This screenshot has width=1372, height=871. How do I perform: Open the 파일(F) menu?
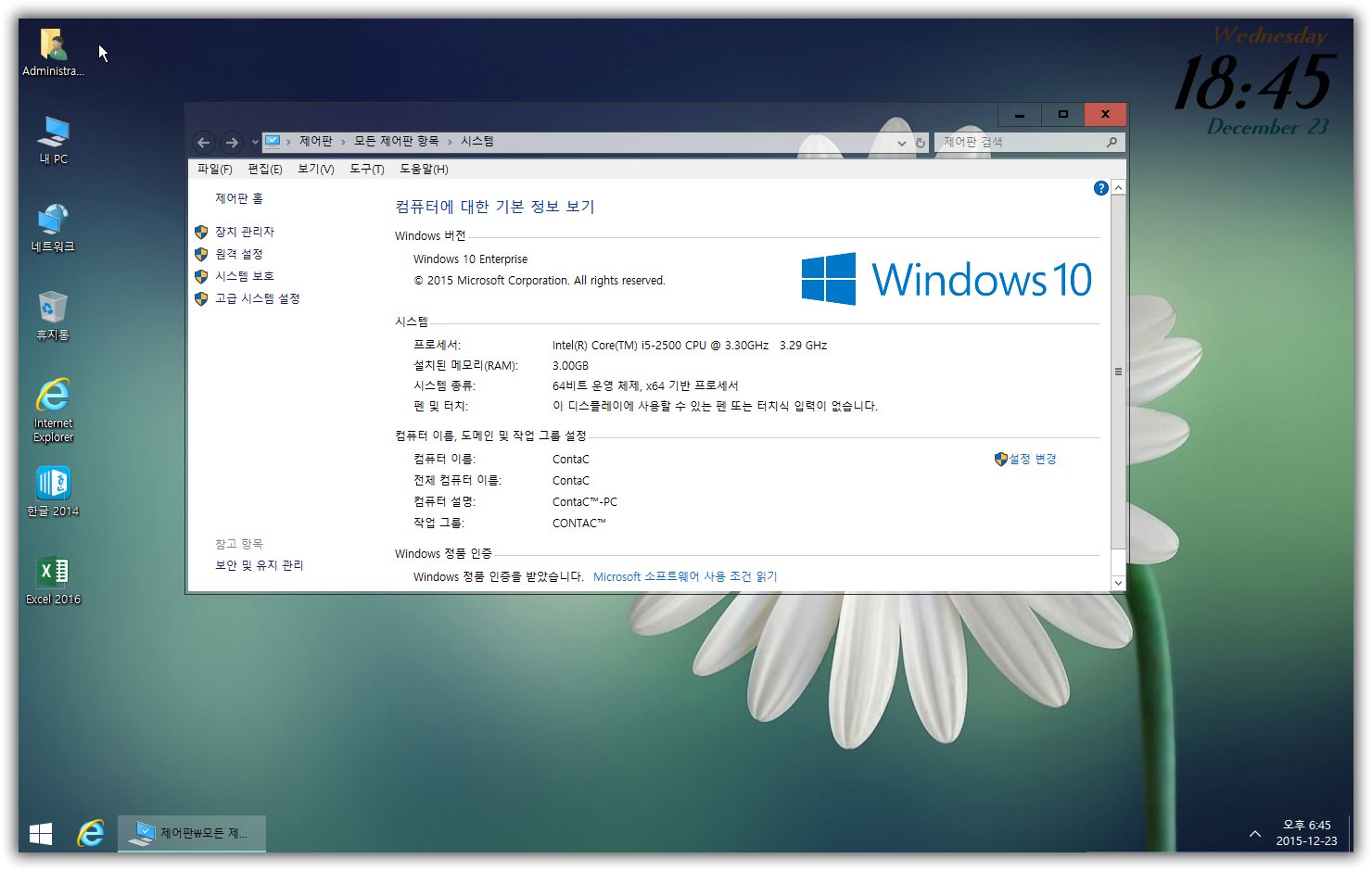(x=214, y=169)
